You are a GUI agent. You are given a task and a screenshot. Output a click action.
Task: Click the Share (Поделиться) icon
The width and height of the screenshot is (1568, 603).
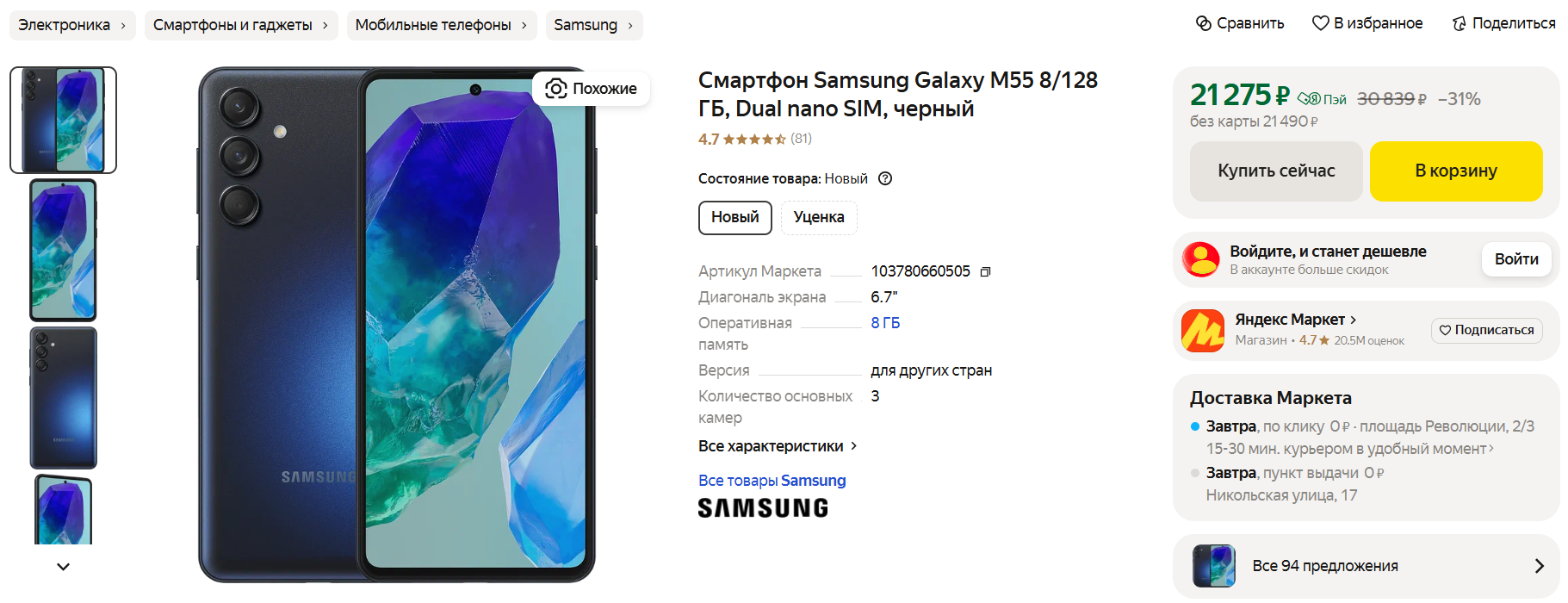1459,23
